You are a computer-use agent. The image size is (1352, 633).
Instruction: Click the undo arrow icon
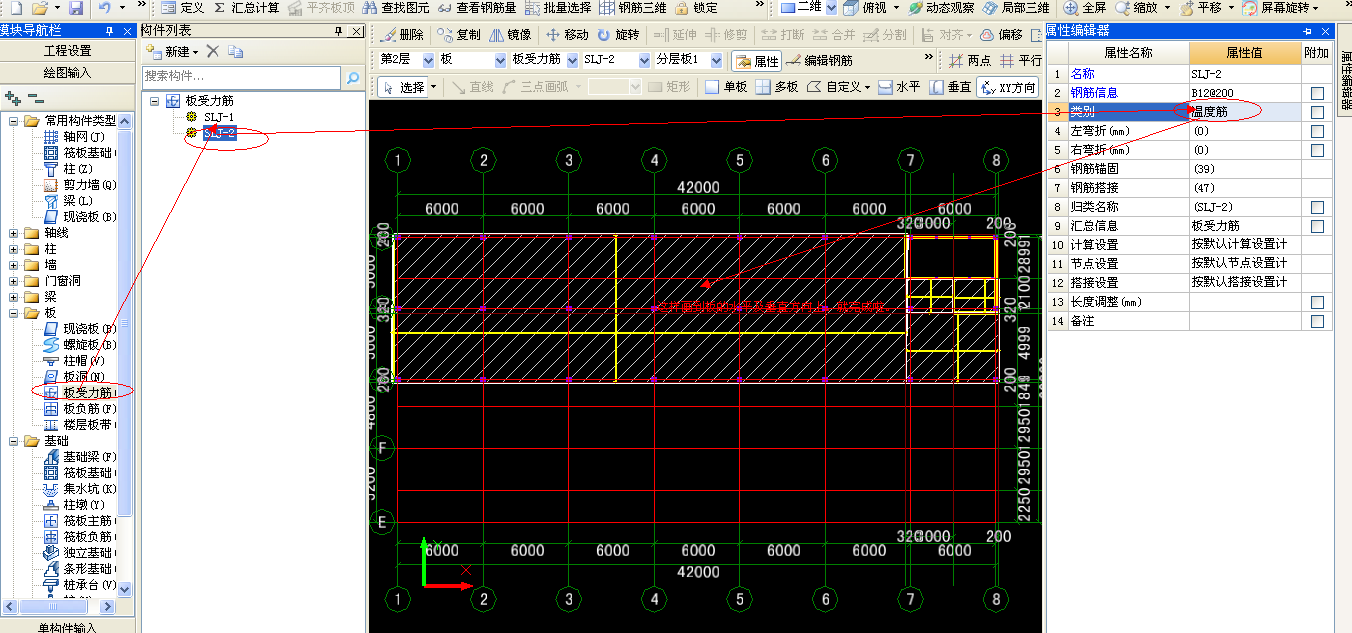(105, 8)
